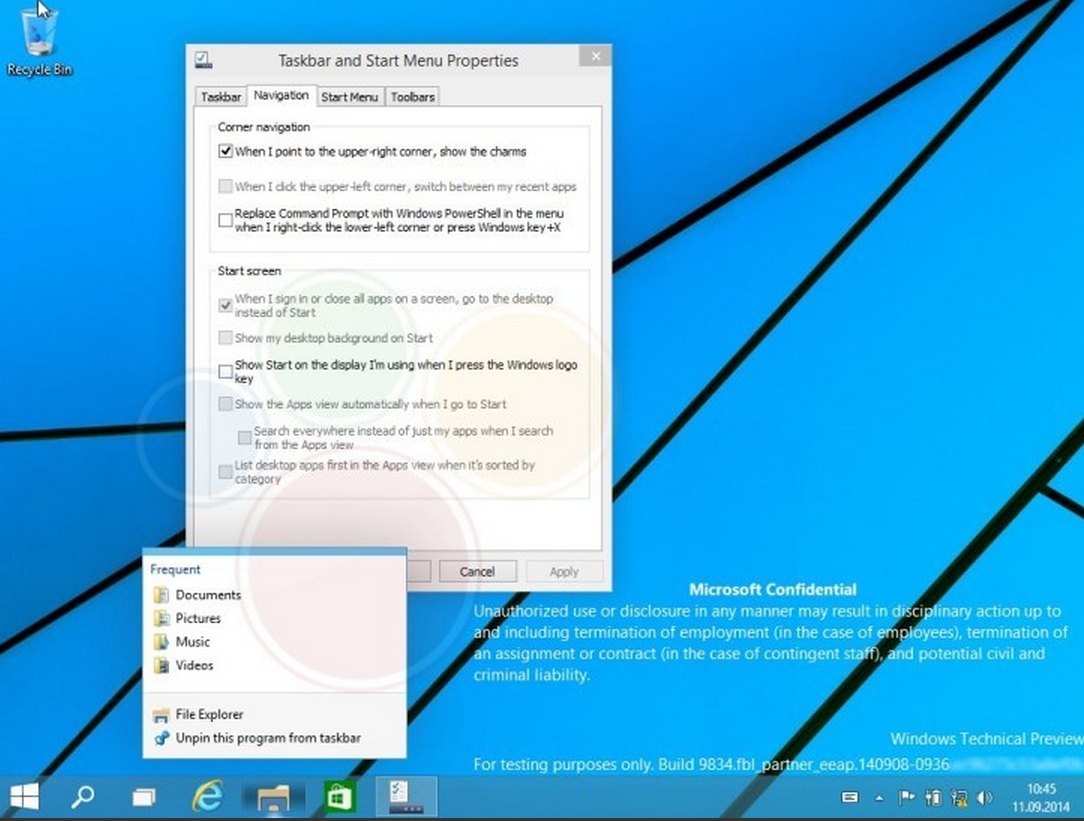Open the Windows Store taskbar icon
1084x821 pixels.
pyautogui.click(x=340, y=797)
